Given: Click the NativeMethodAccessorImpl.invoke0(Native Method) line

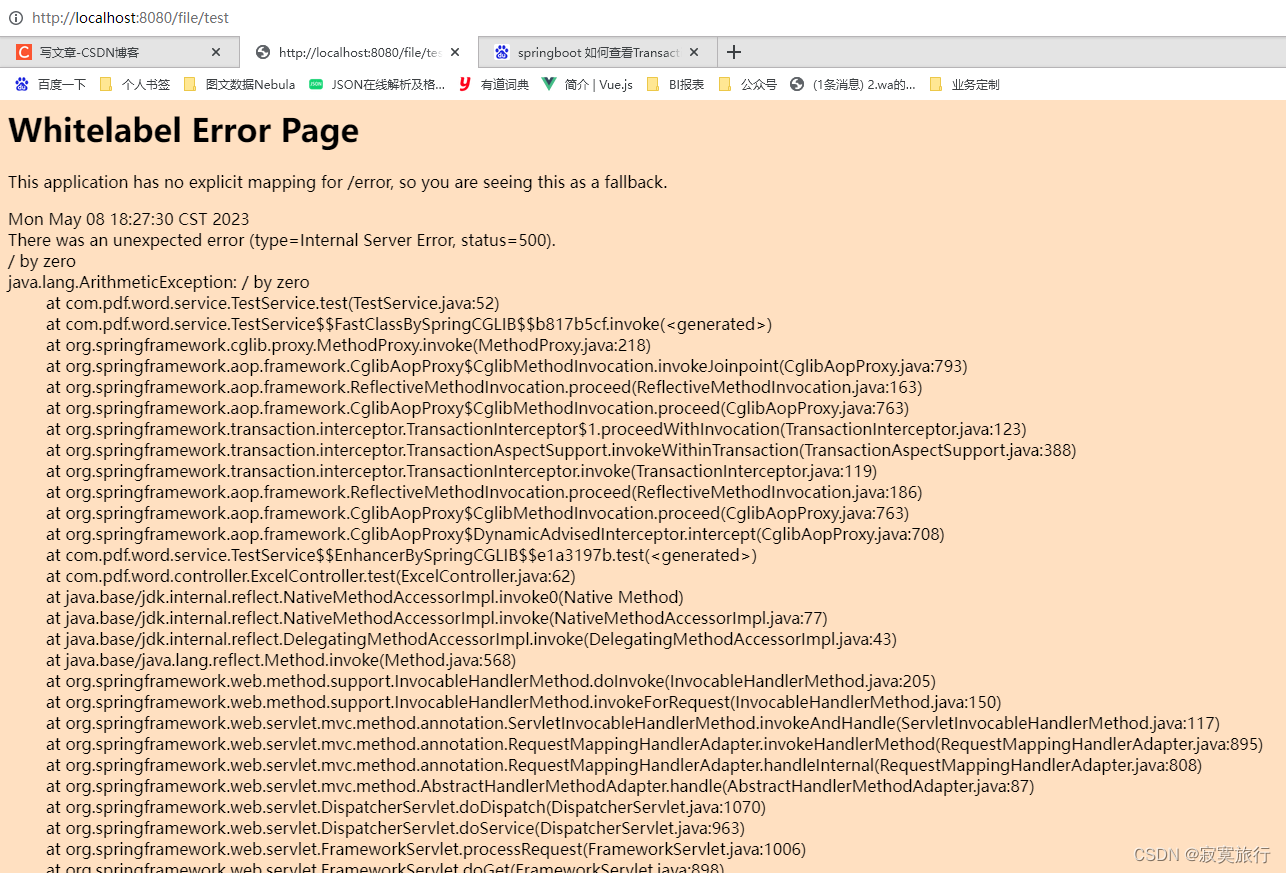Looking at the screenshot, I should click(x=365, y=597).
